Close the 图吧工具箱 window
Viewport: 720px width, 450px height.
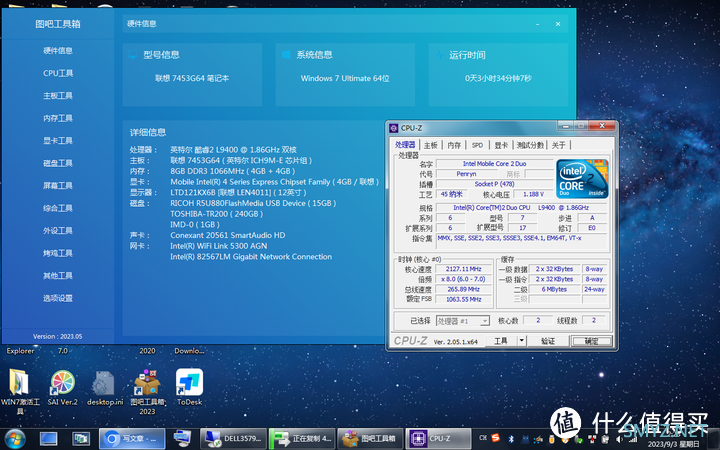(558, 24)
